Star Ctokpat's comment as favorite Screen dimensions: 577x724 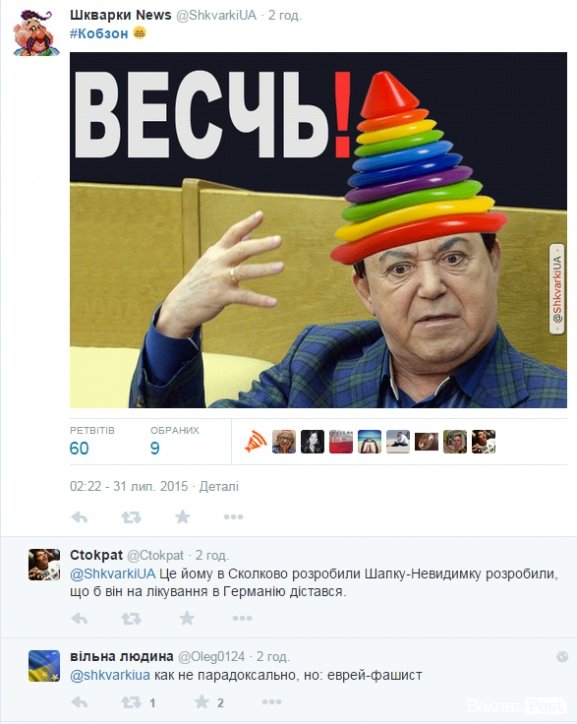click(x=187, y=618)
